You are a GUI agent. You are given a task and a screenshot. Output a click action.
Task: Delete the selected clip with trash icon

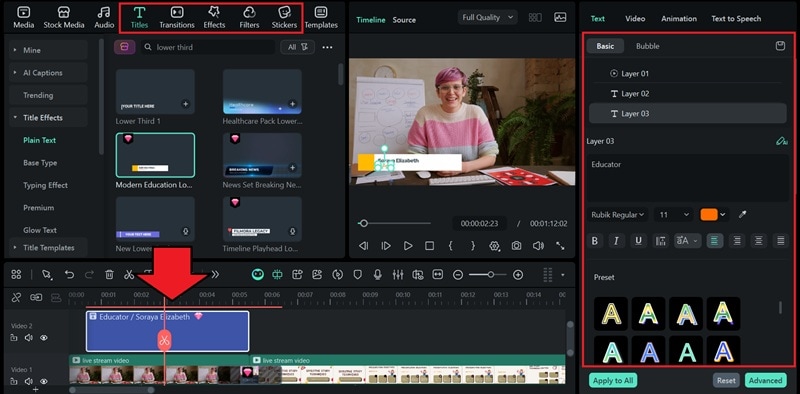(109, 275)
